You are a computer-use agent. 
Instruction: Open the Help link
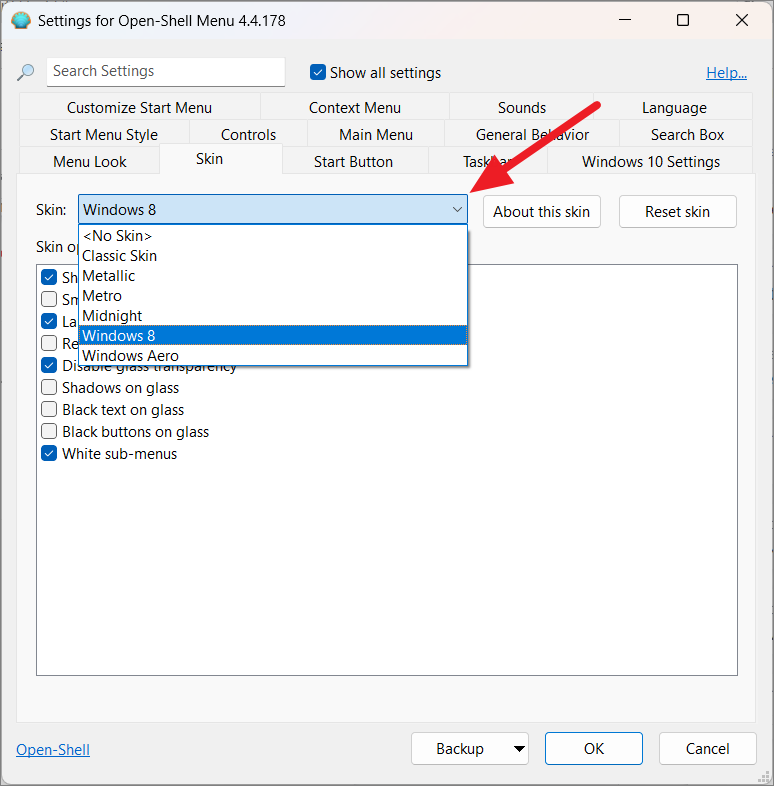[726, 72]
